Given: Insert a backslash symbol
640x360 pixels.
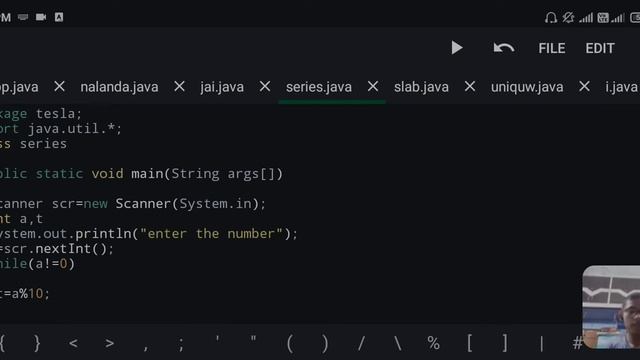Looking at the screenshot, I should tap(397, 343).
